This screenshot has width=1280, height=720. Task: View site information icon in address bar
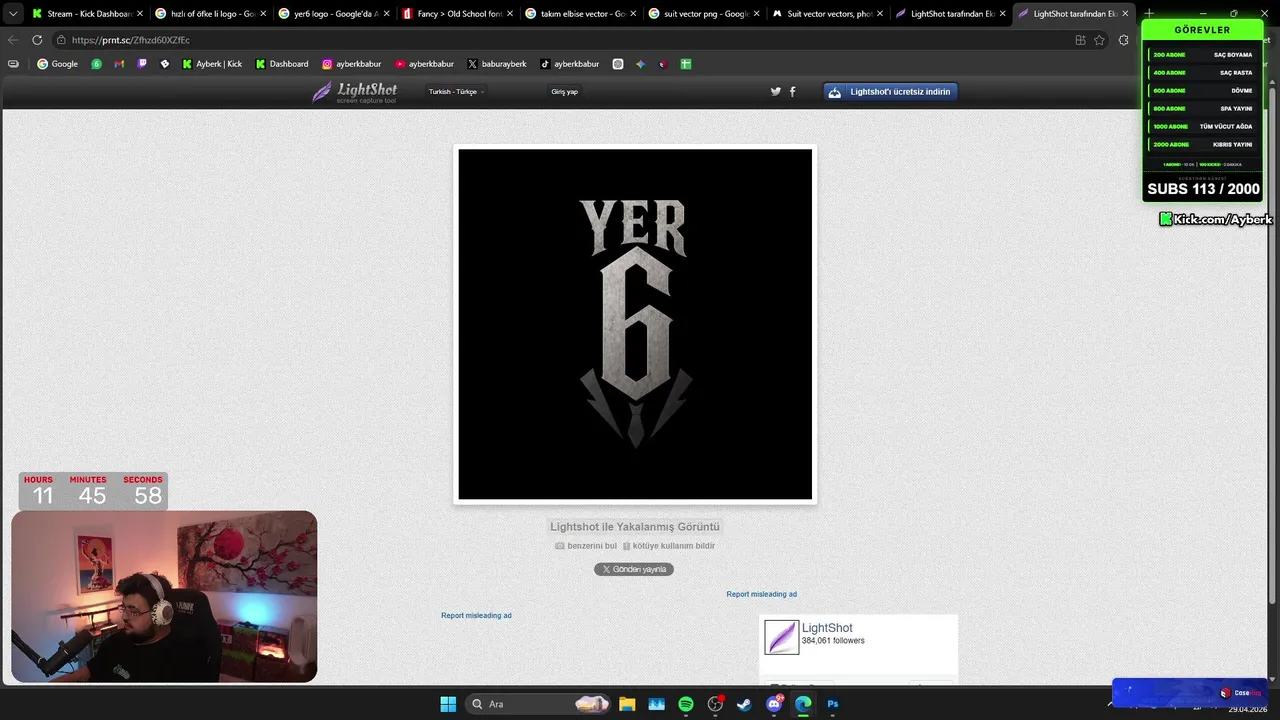click(x=61, y=40)
